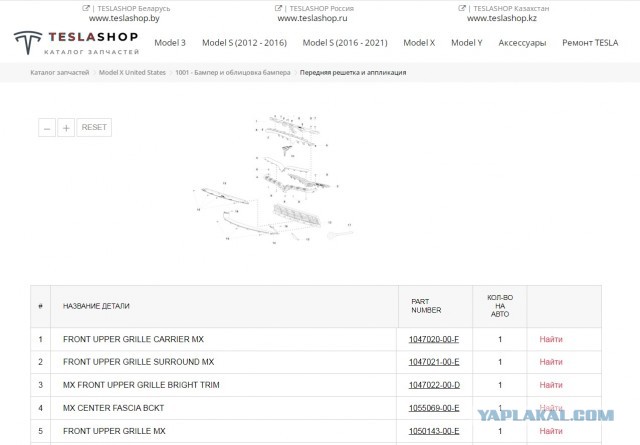Visit www.teslashop.ru

(x=312, y=18)
